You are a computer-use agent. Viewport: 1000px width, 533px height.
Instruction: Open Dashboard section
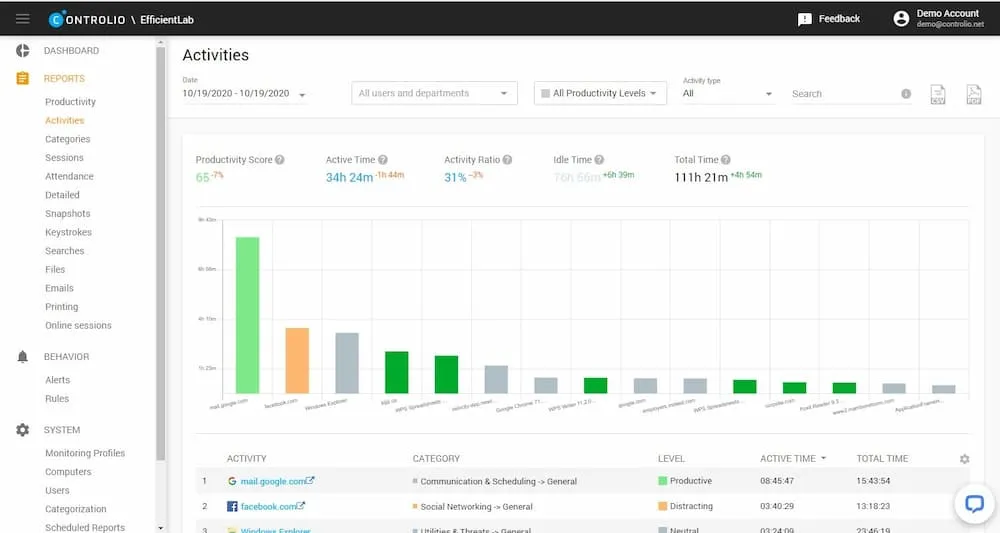pyautogui.click(x=71, y=50)
